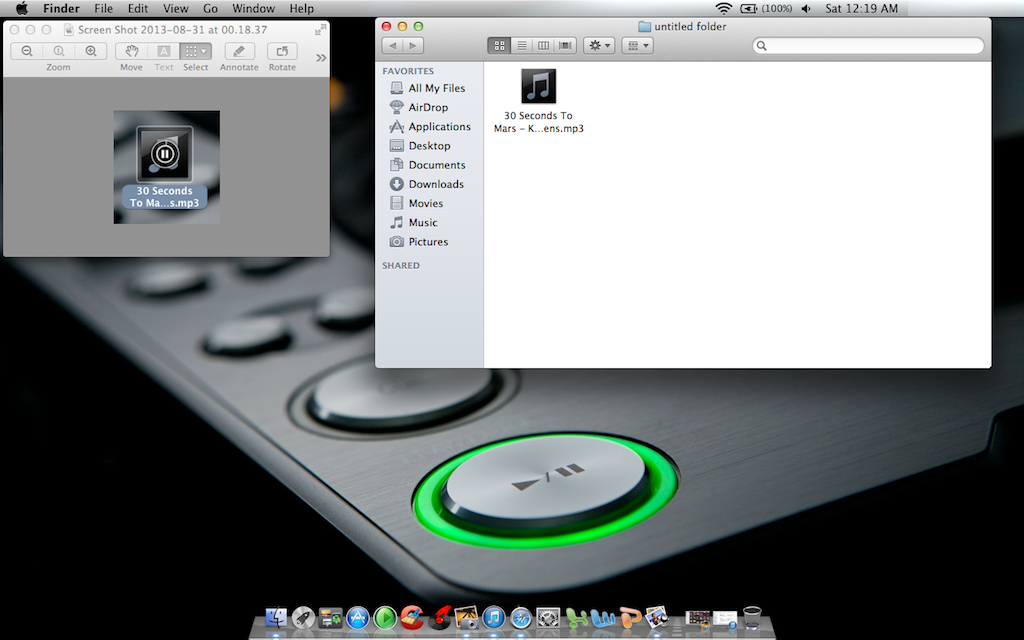Open iTunes from the Dock
This screenshot has width=1024, height=640.
pos(494,617)
